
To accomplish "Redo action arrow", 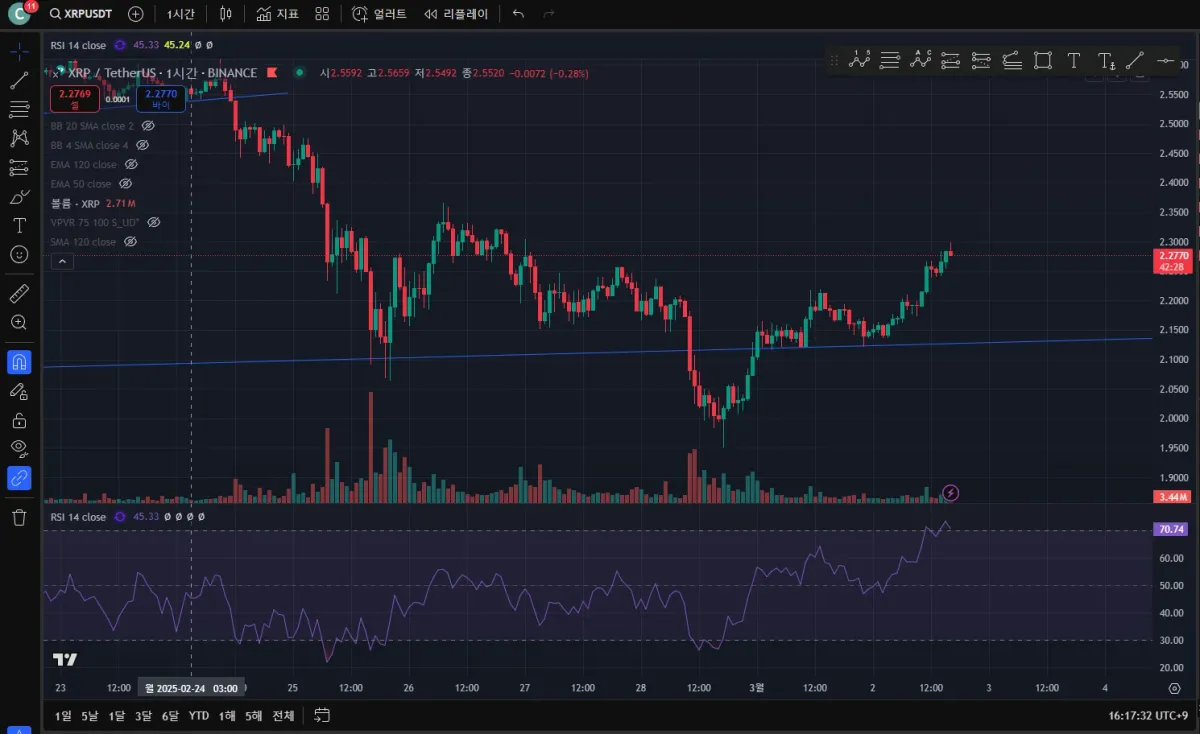I will (548, 14).
